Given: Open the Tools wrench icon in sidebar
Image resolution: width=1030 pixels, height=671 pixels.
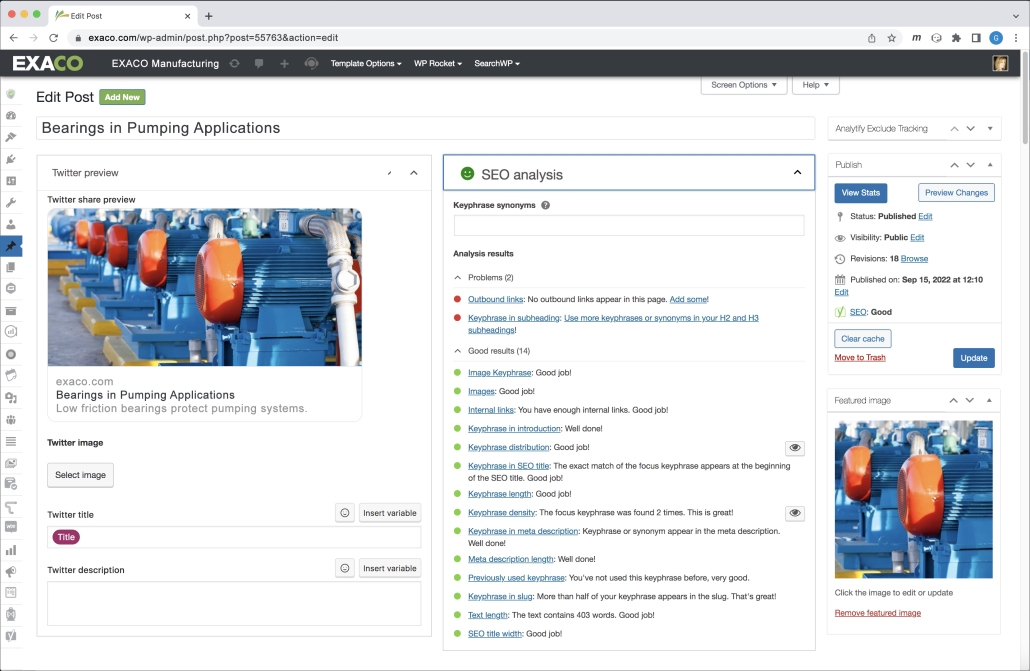Looking at the screenshot, I should pos(11,203).
